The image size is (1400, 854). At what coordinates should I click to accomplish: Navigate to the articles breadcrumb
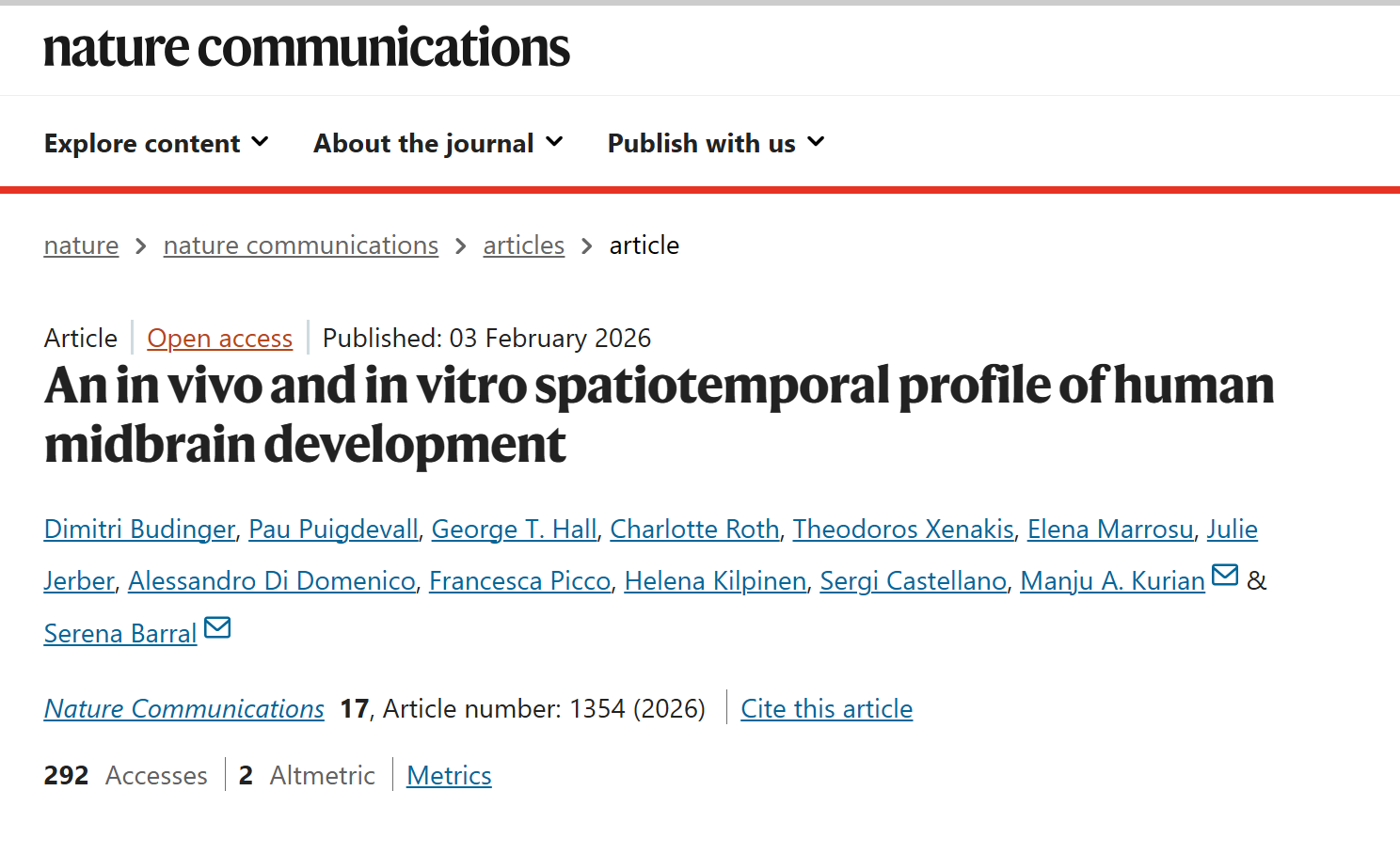[x=523, y=245]
